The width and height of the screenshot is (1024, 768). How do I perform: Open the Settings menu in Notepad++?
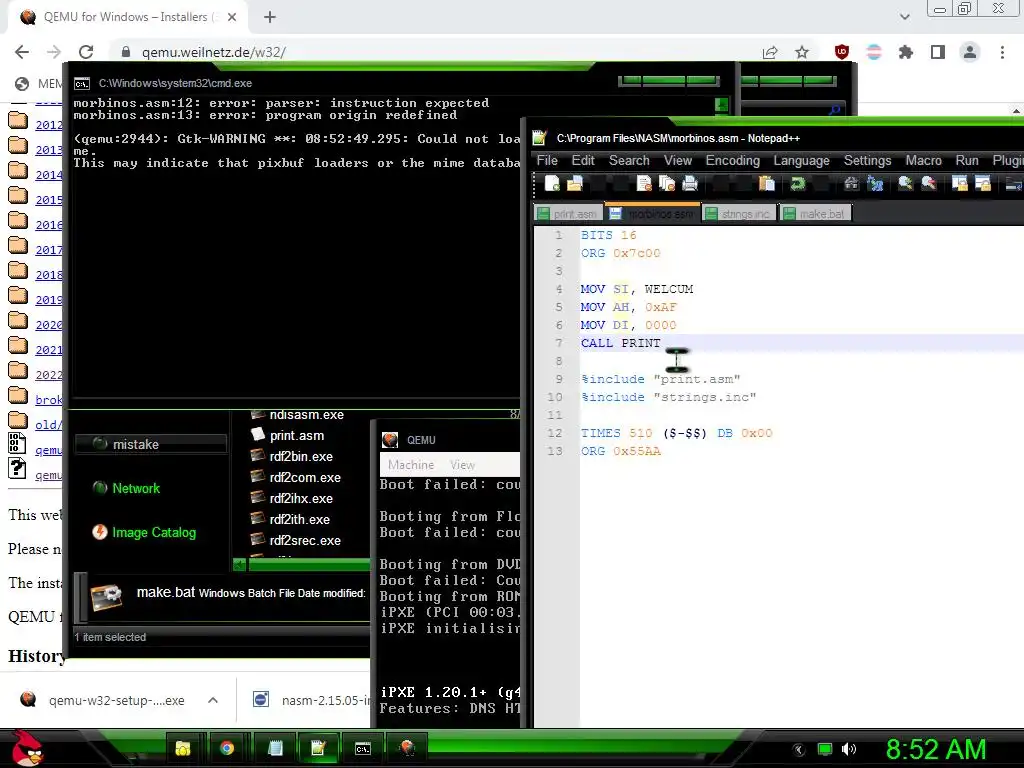click(x=867, y=161)
